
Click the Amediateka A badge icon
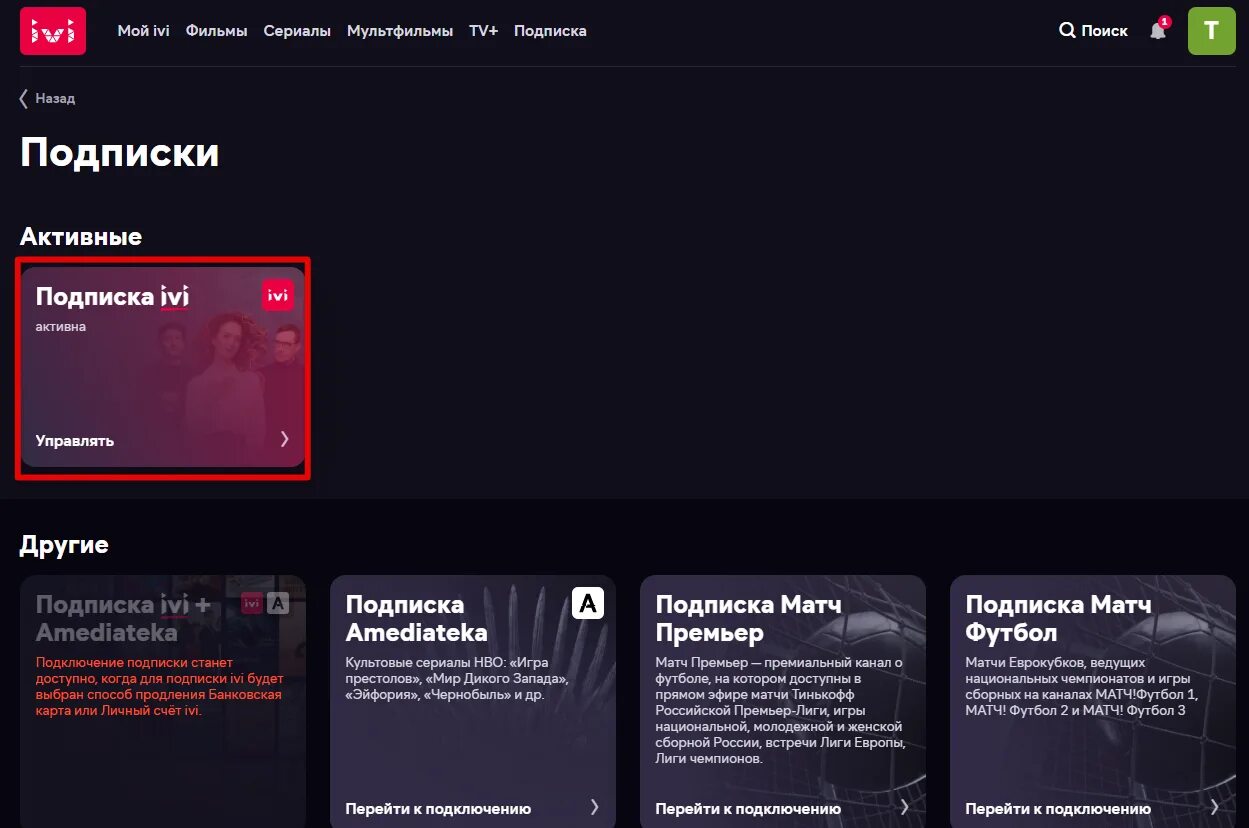(x=588, y=603)
